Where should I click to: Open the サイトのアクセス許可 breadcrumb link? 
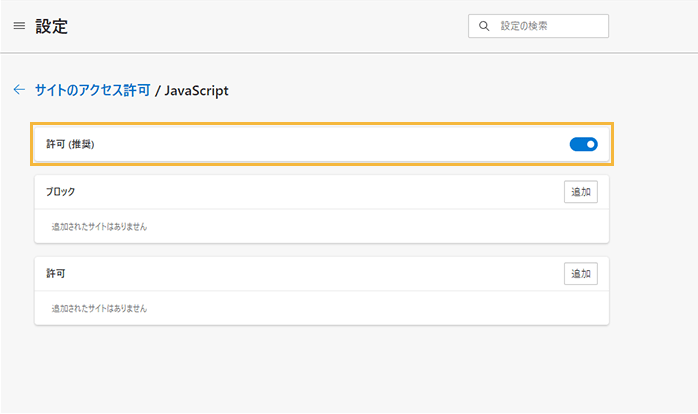(x=92, y=90)
